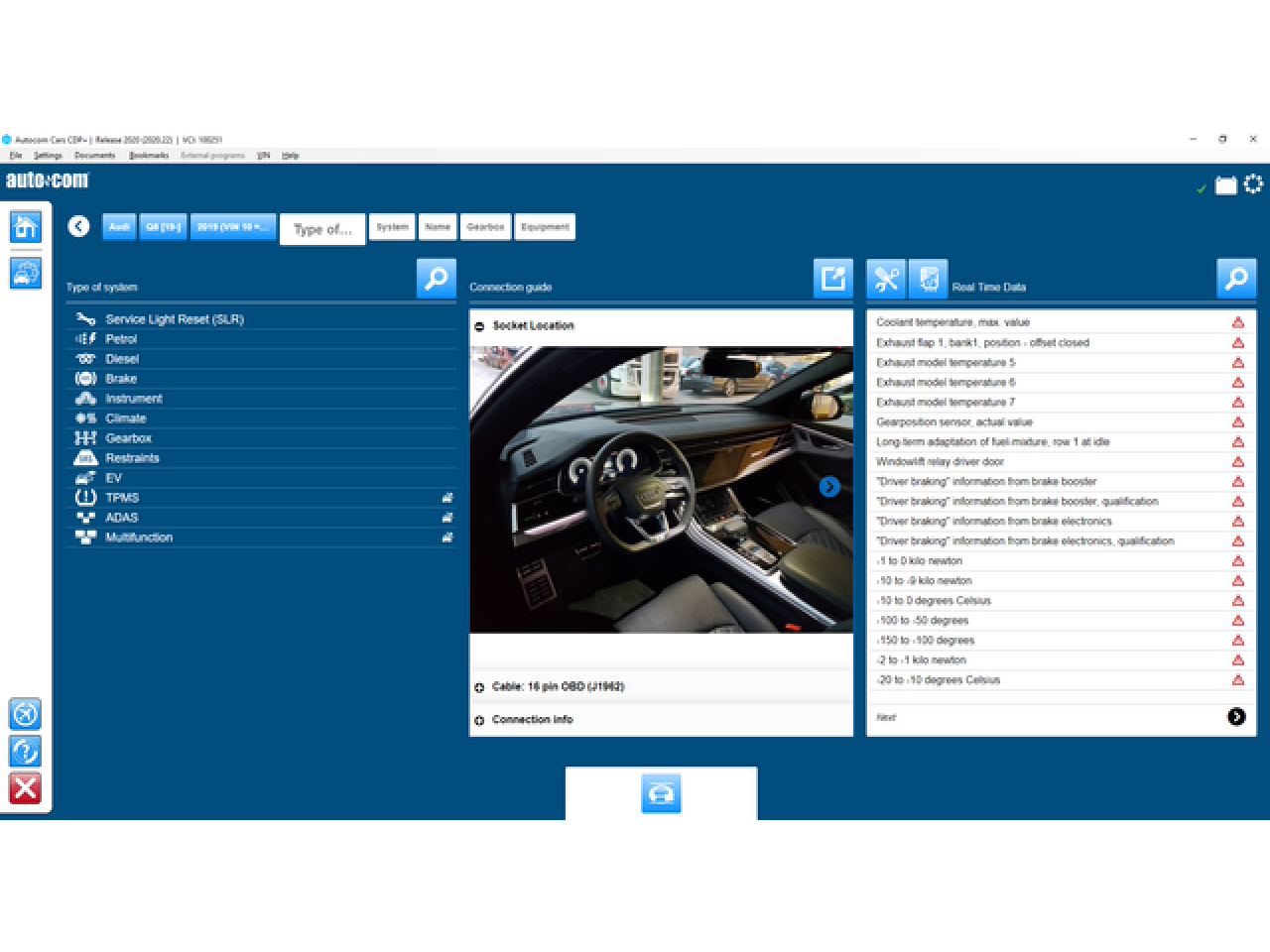1270x952 pixels.
Task: Open Connection guide in external window
Action: tap(833, 279)
